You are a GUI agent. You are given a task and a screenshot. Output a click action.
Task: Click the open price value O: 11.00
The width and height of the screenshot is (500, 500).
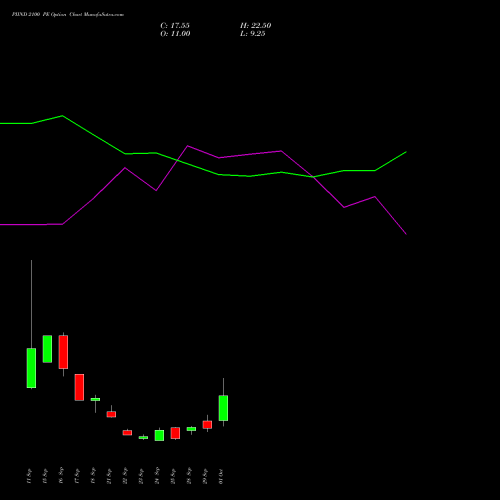click(x=175, y=34)
